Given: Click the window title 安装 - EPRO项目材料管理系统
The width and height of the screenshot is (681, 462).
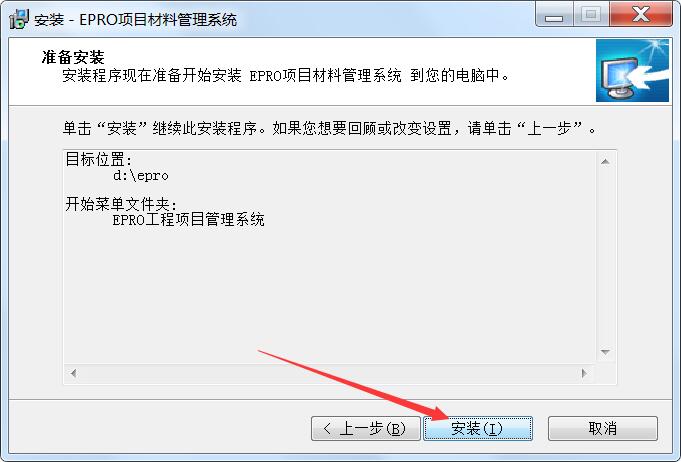Looking at the screenshot, I should [136, 20].
